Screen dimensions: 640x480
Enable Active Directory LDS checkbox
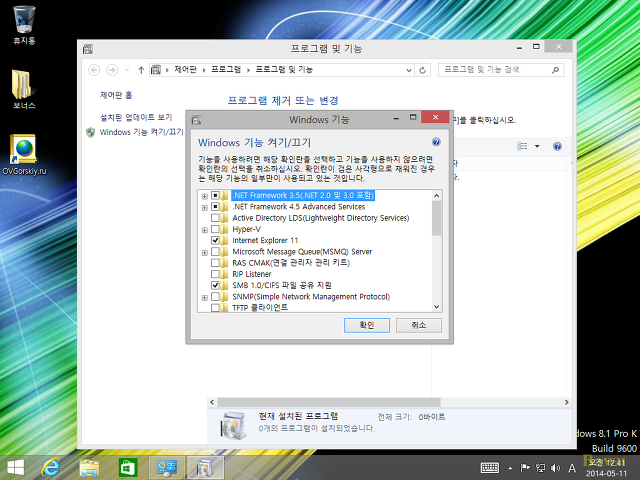point(215,218)
